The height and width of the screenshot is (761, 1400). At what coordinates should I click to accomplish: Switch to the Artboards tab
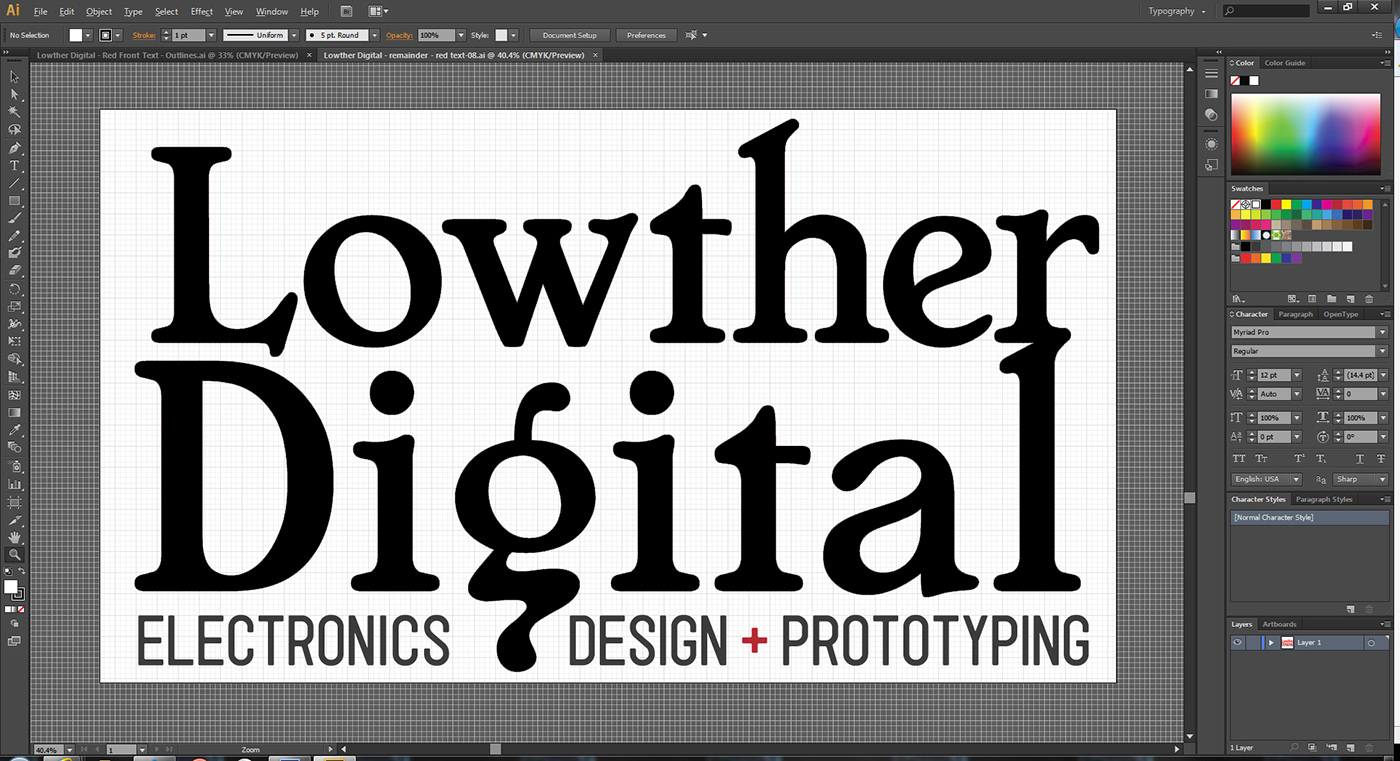pos(1279,624)
